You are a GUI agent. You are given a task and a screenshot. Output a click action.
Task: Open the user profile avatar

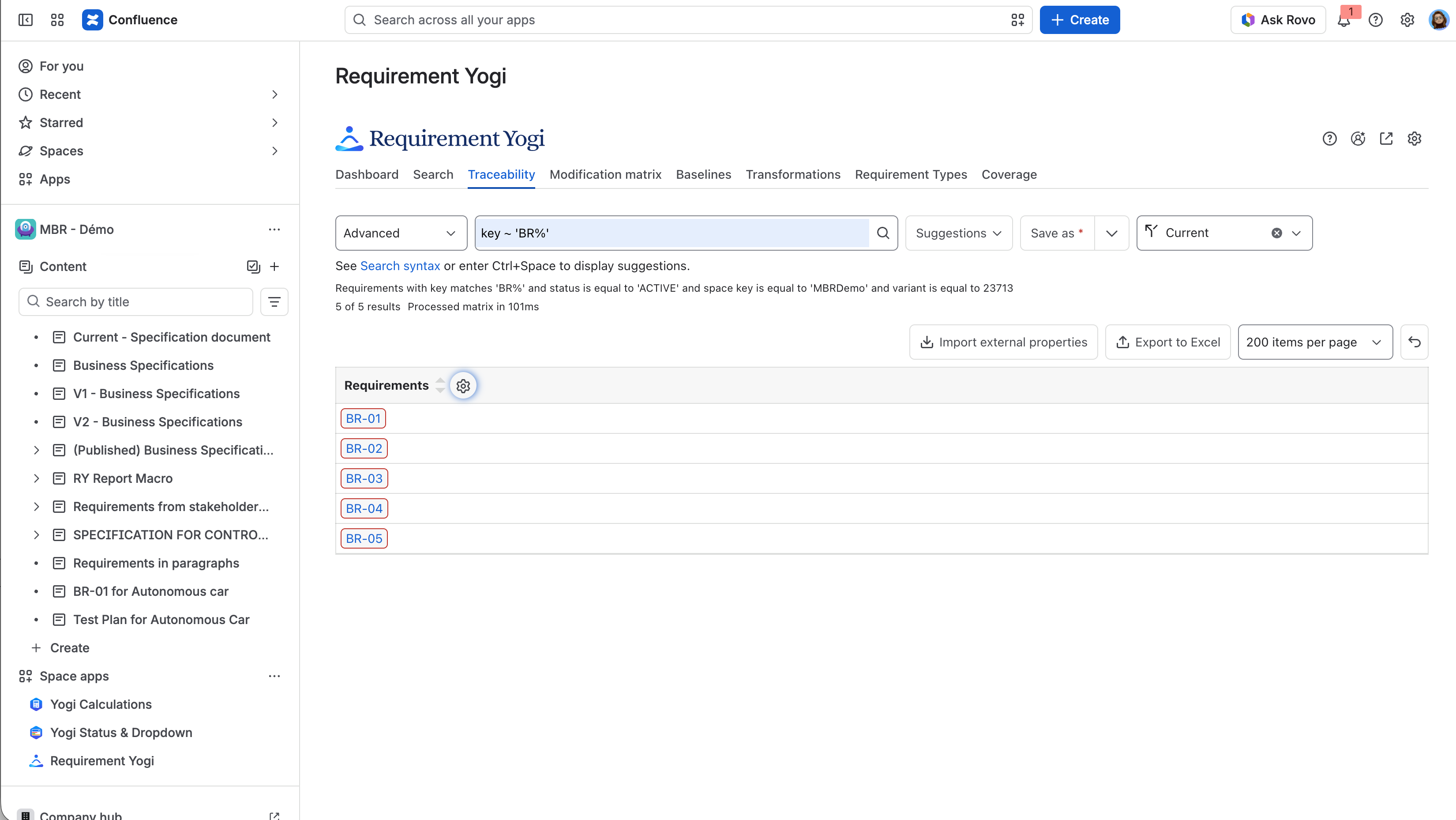pyautogui.click(x=1438, y=20)
